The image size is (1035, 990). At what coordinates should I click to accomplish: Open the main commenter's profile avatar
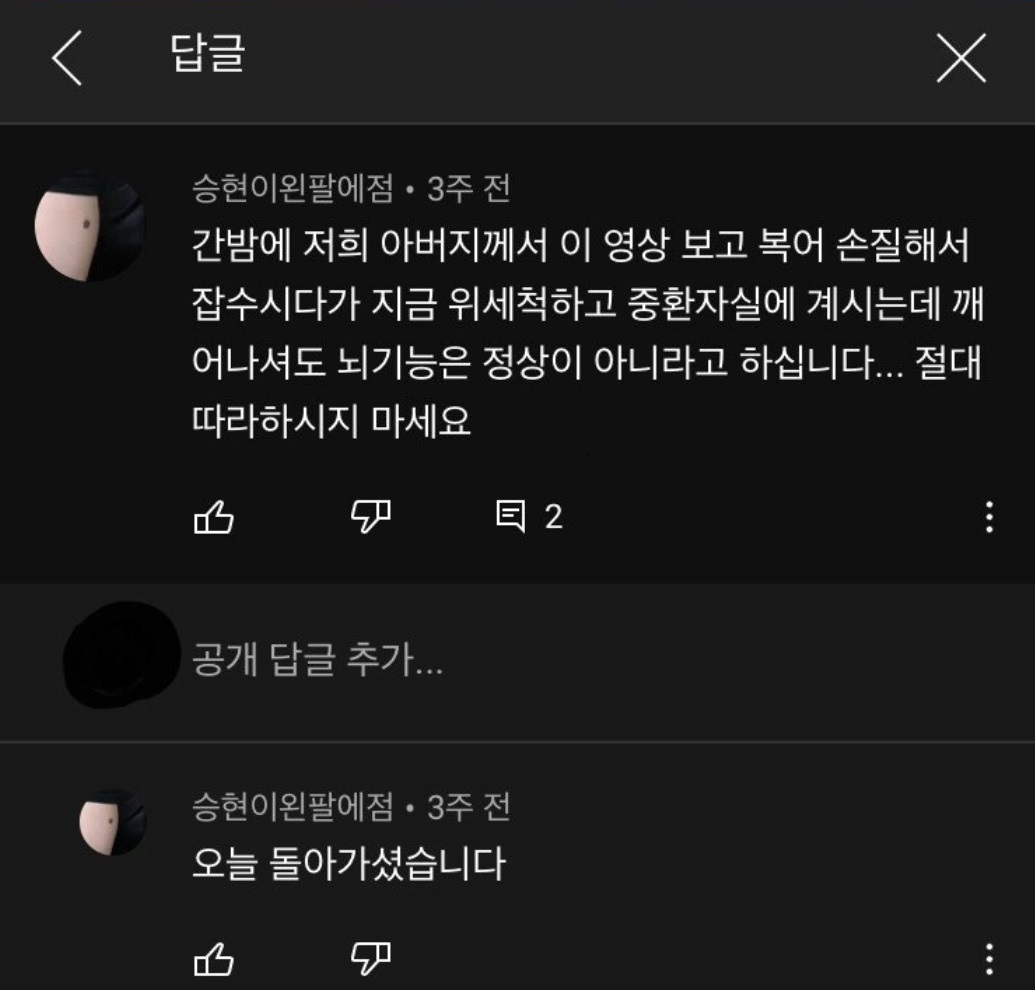point(89,226)
